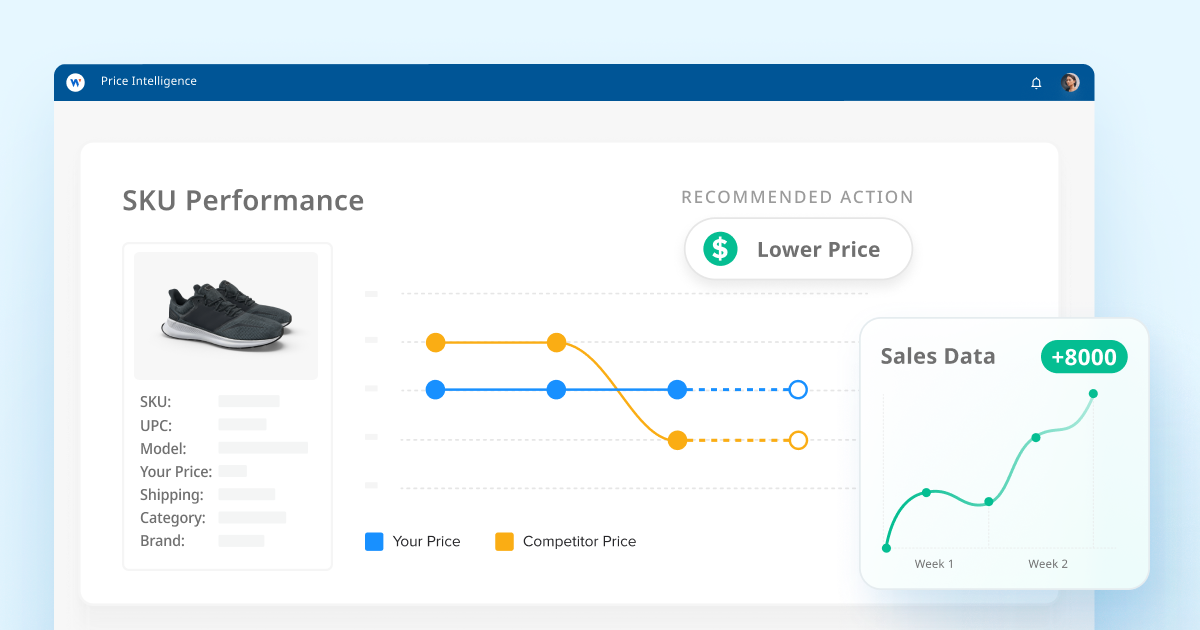This screenshot has width=1200, height=630.
Task: Open the notifications bell
Action: [x=1036, y=83]
